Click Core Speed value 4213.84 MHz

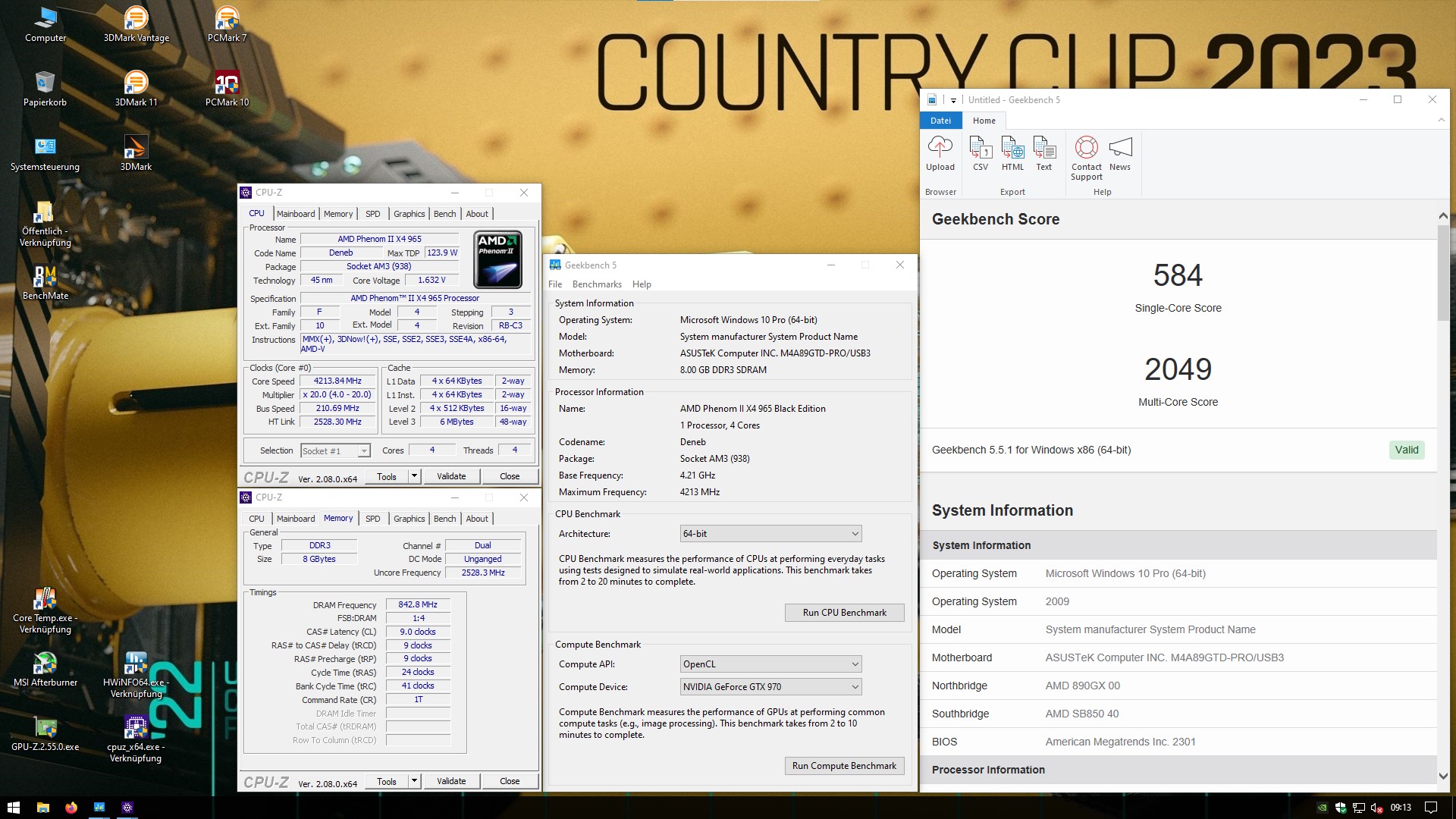[x=338, y=381]
